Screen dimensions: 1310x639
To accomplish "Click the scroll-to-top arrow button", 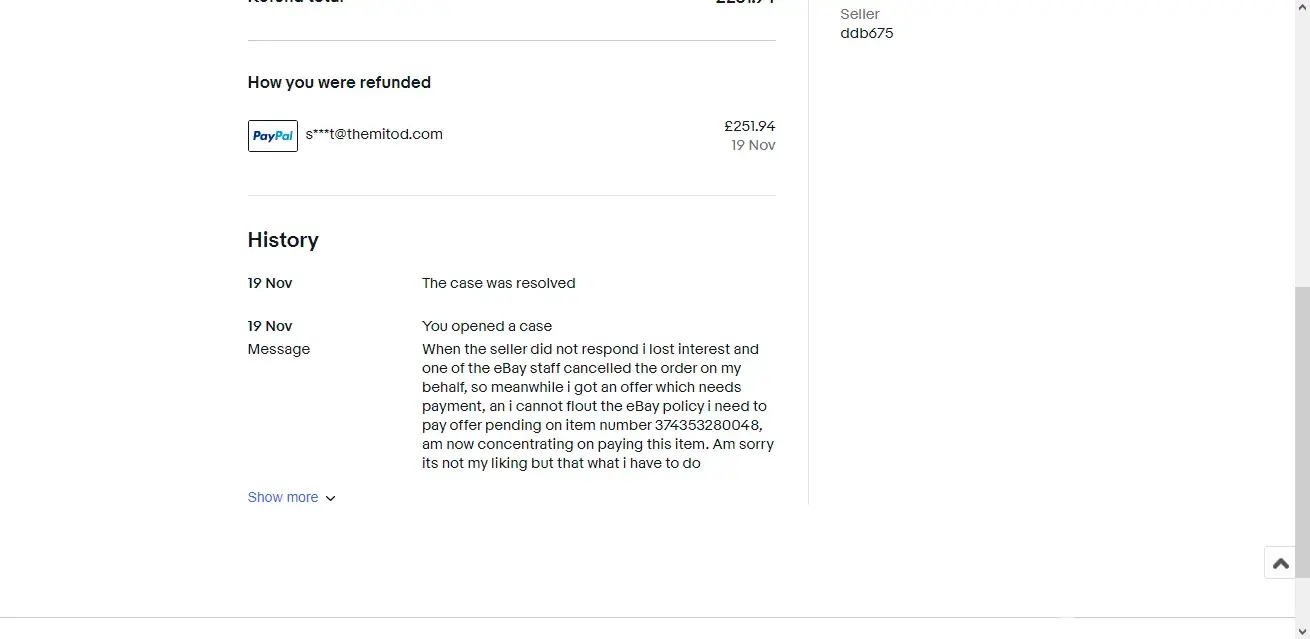I will point(1280,563).
